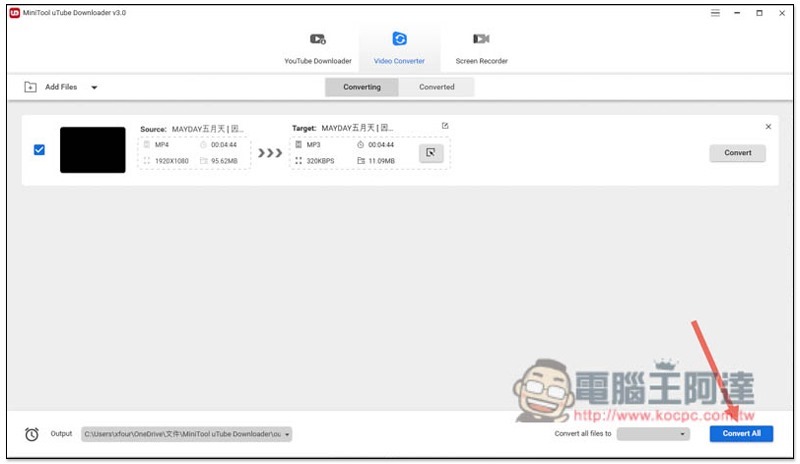800x464 pixels.
Task: Expand the Add Files dropdown arrow
Action: (94, 87)
